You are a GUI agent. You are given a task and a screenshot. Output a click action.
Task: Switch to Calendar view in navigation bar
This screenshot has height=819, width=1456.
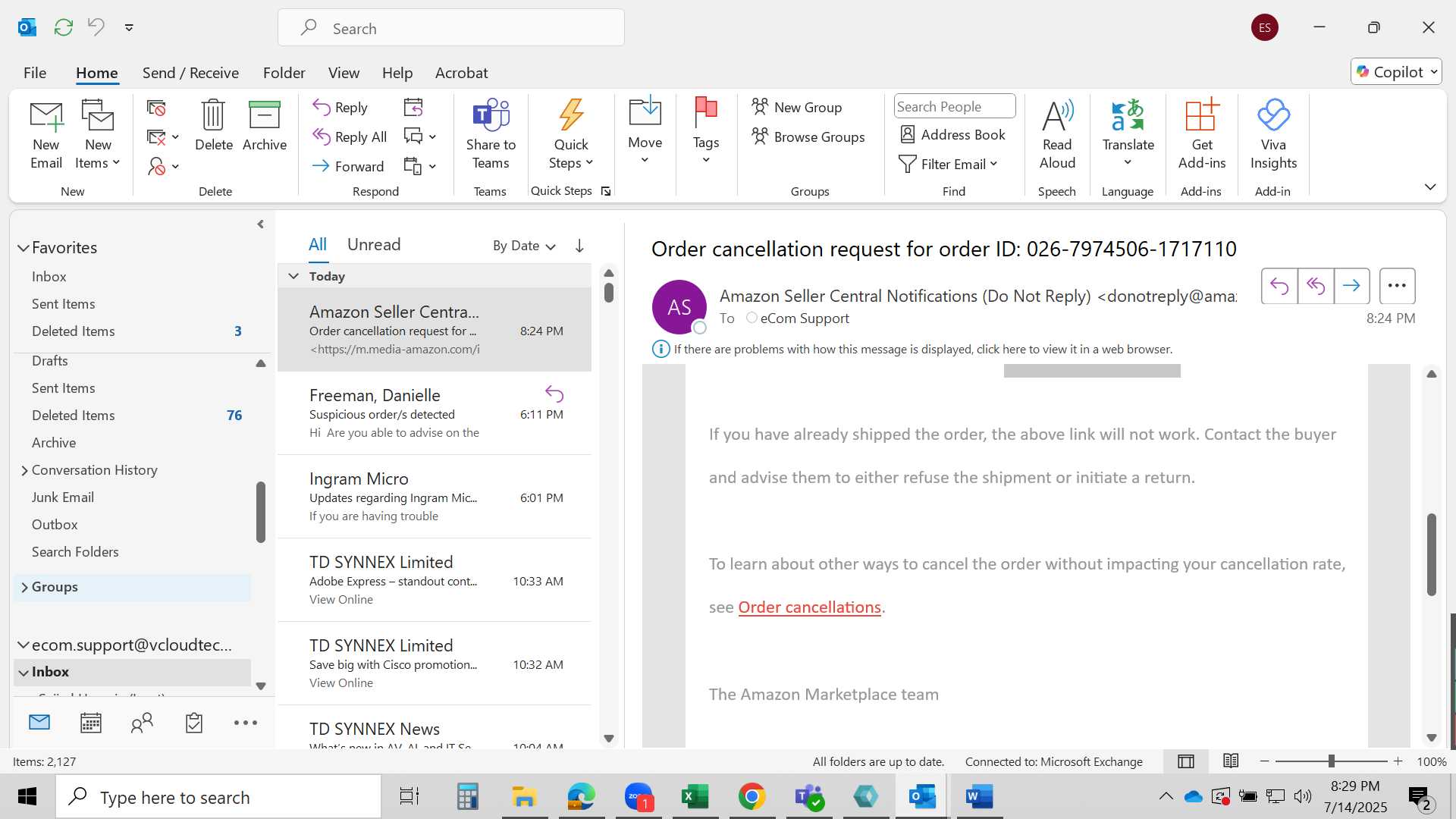pos(91,723)
